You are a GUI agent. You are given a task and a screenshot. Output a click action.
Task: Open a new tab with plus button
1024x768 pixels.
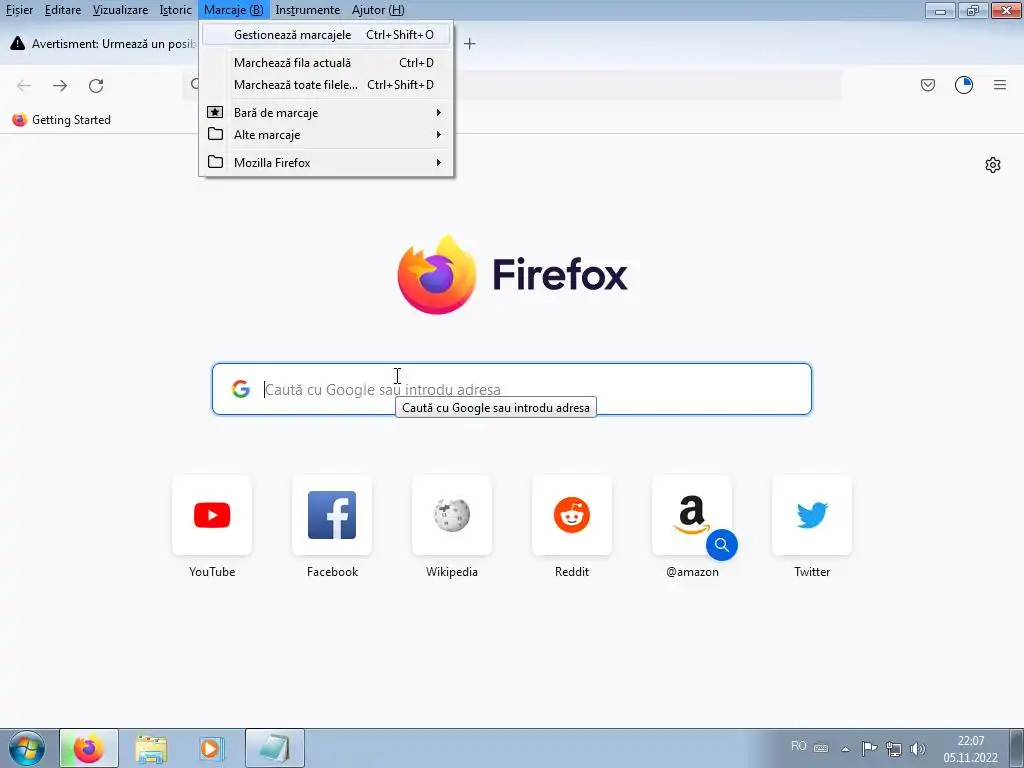[470, 44]
